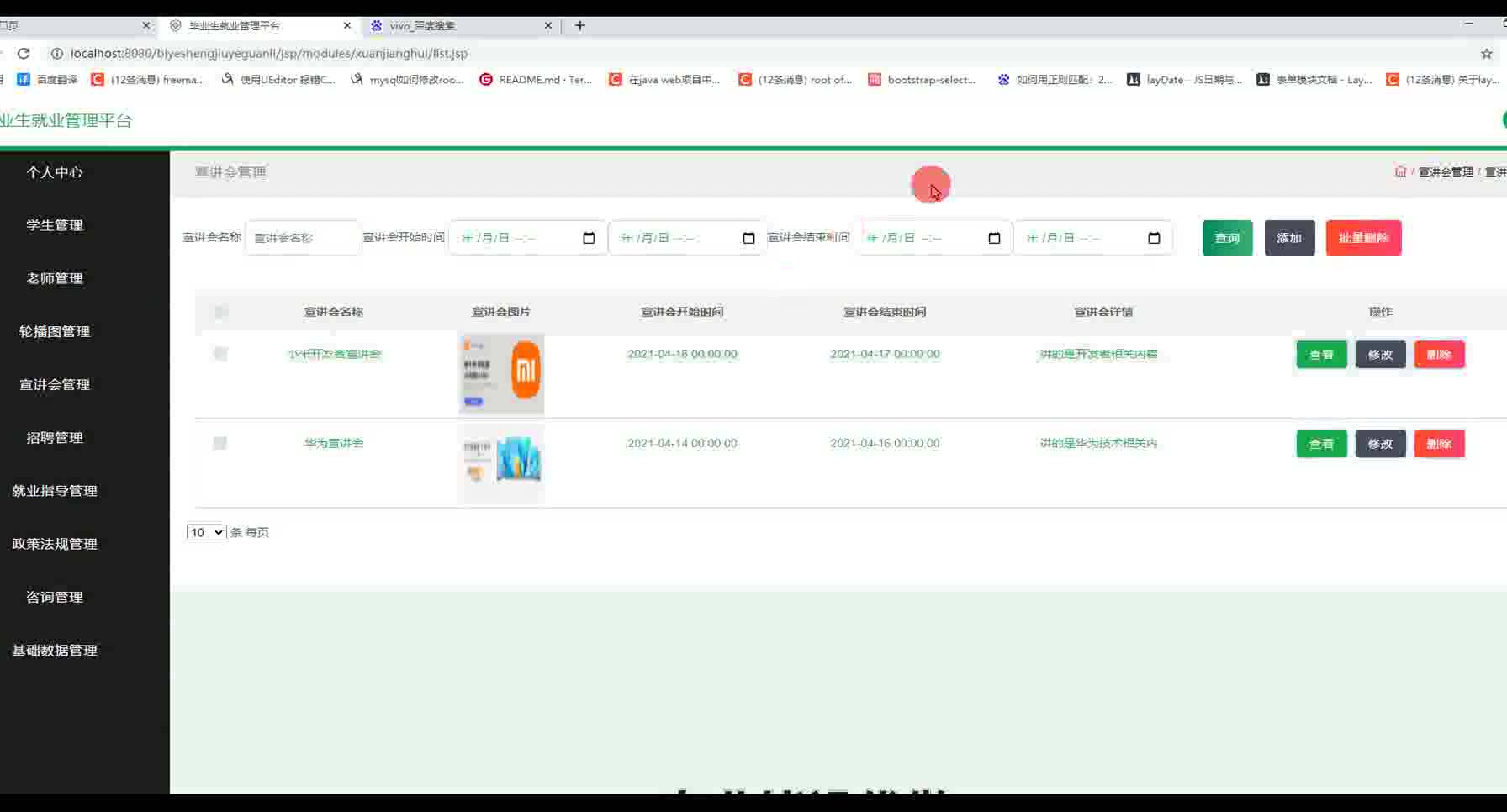Click 查看 for the 小米开发者宣讲会 row
1507x812 pixels.
click(1321, 355)
